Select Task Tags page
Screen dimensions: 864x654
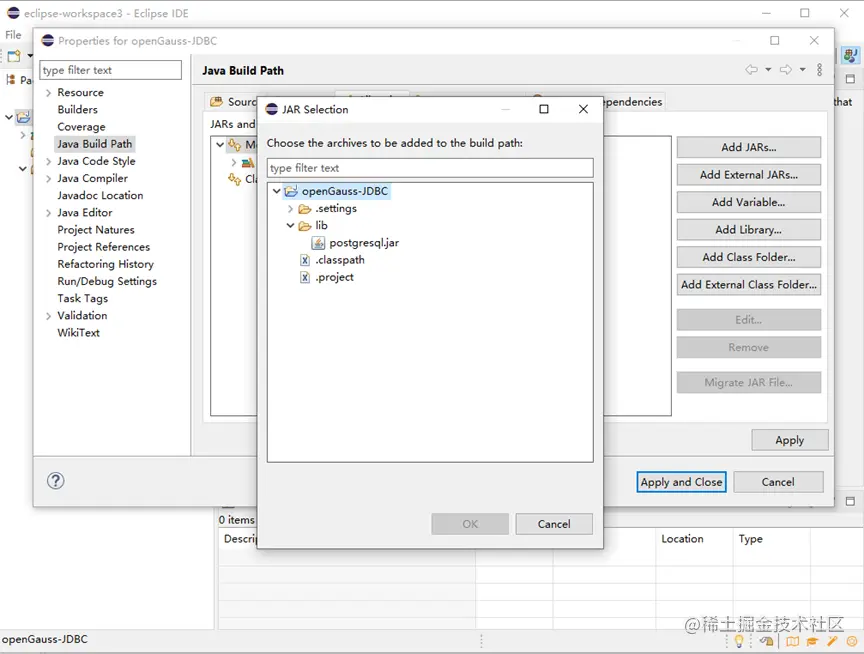(x=83, y=298)
